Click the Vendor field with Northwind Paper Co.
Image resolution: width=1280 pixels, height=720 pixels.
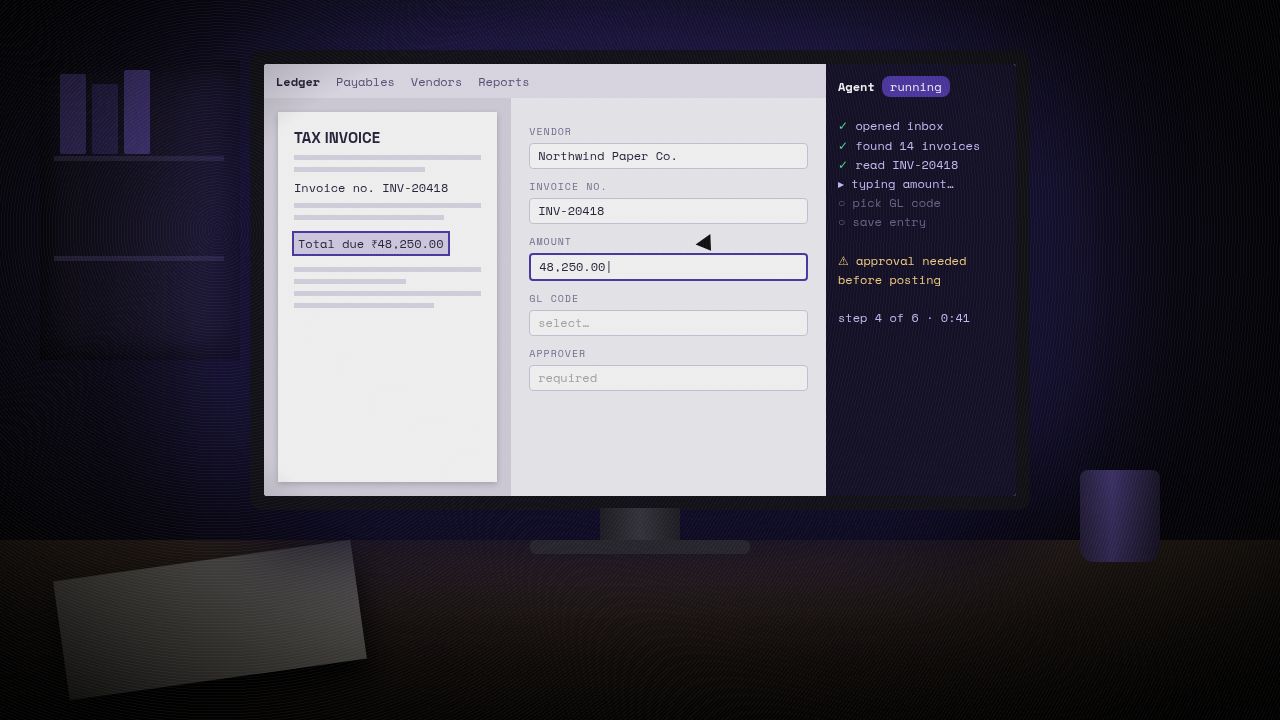[x=668, y=156]
